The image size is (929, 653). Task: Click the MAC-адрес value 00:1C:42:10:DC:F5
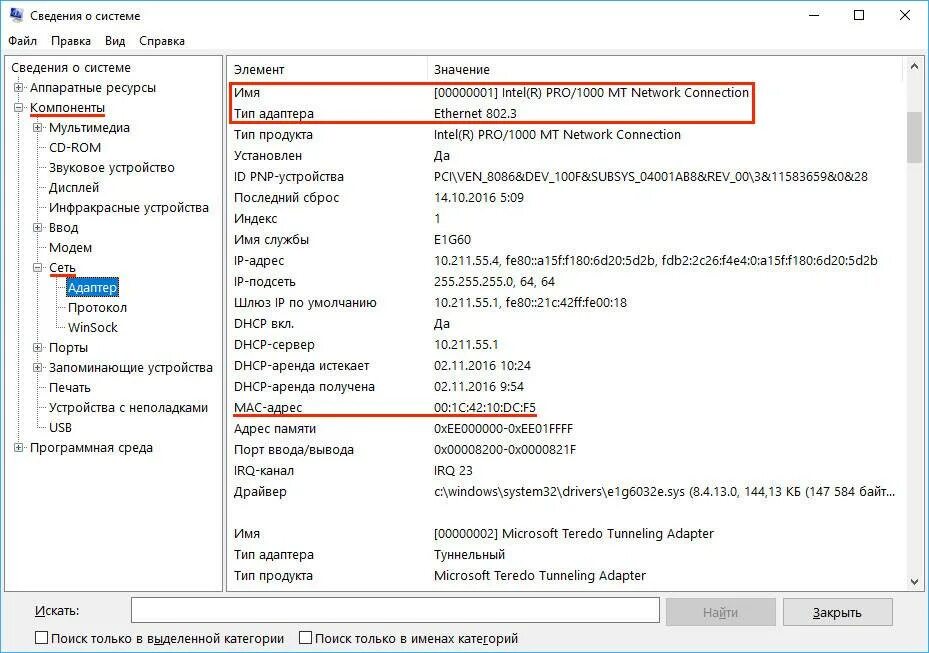[x=485, y=408]
